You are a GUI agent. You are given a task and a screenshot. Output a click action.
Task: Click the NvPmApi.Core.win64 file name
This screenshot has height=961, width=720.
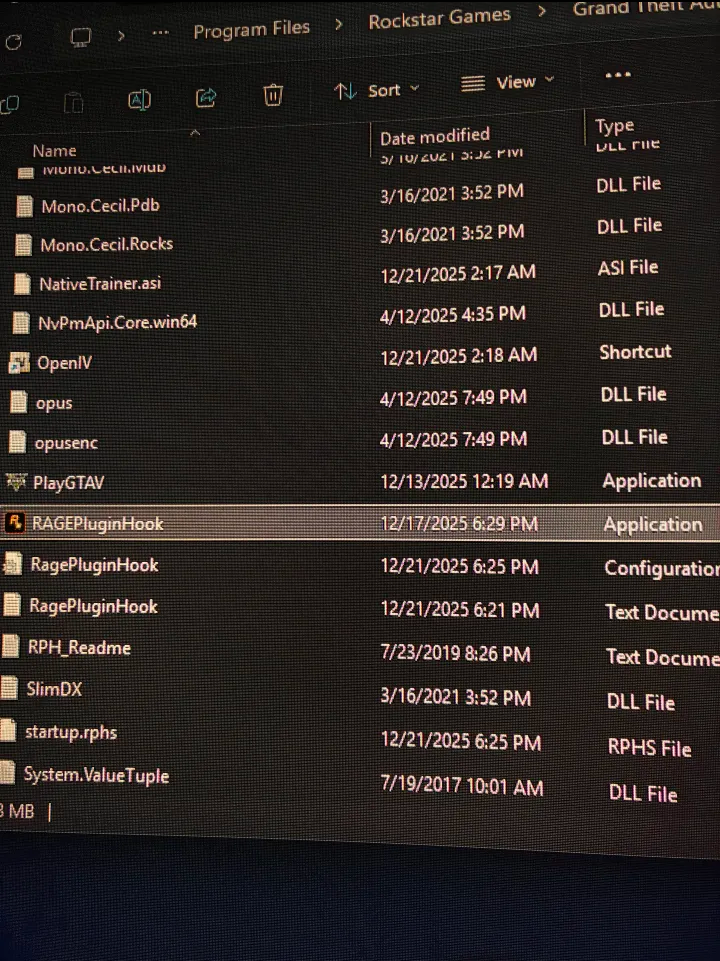click(118, 322)
